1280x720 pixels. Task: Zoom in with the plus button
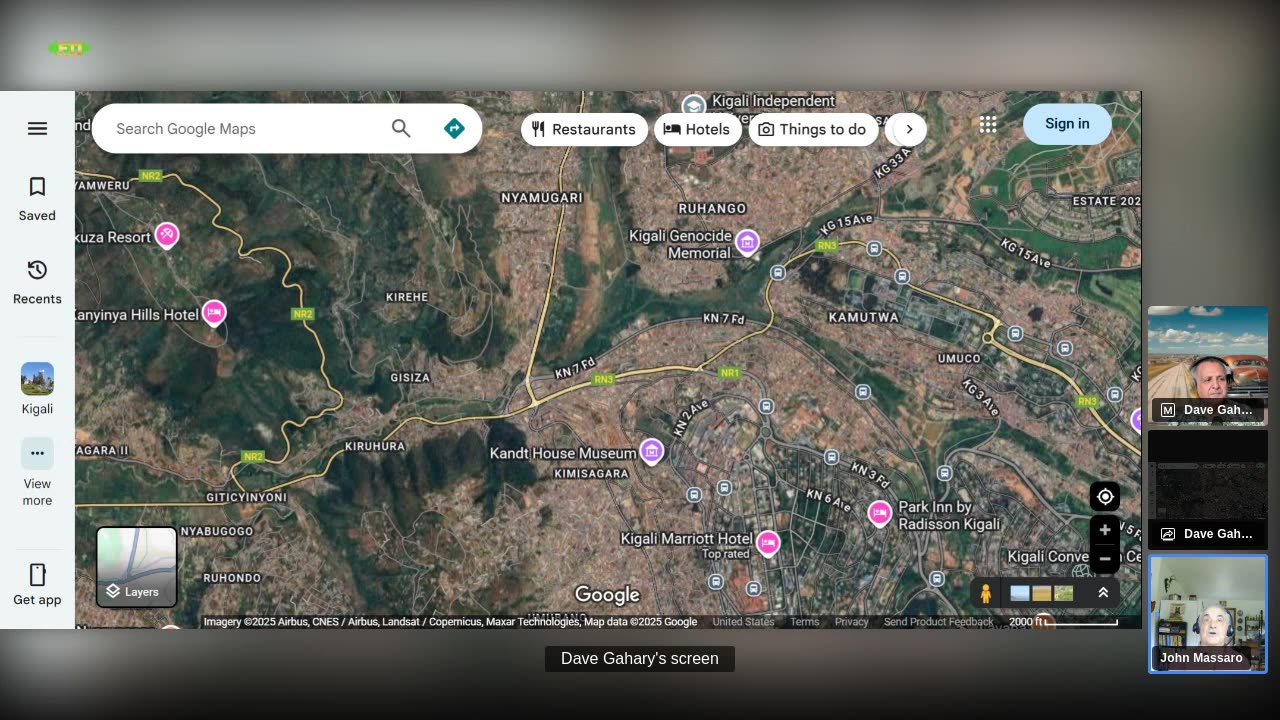pos(1105,530)
